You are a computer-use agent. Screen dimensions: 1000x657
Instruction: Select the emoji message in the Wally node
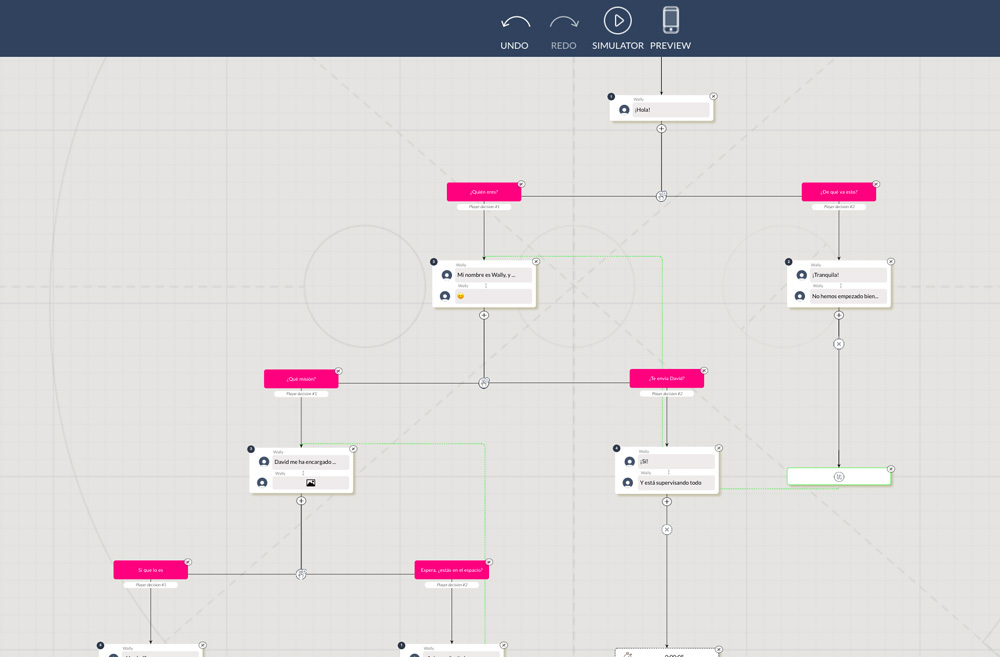click(493, 296)
